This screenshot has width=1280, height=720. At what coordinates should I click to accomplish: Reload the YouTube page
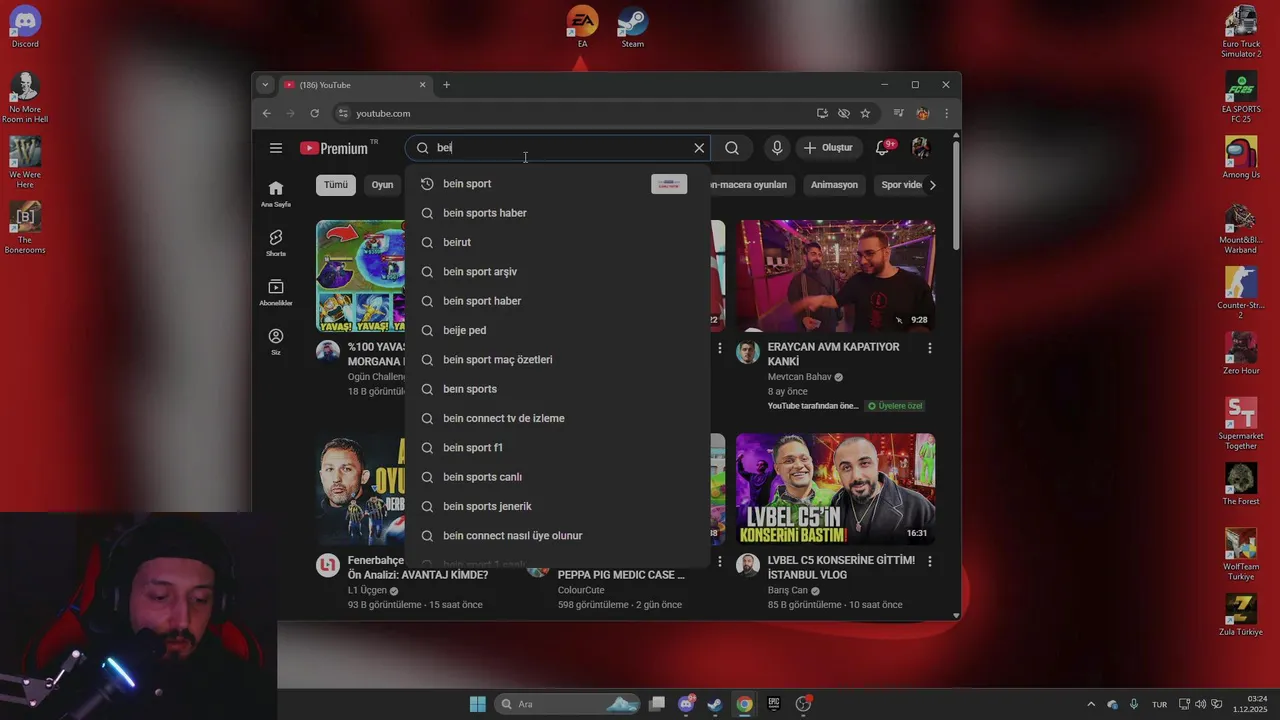[x=314, y=114]
